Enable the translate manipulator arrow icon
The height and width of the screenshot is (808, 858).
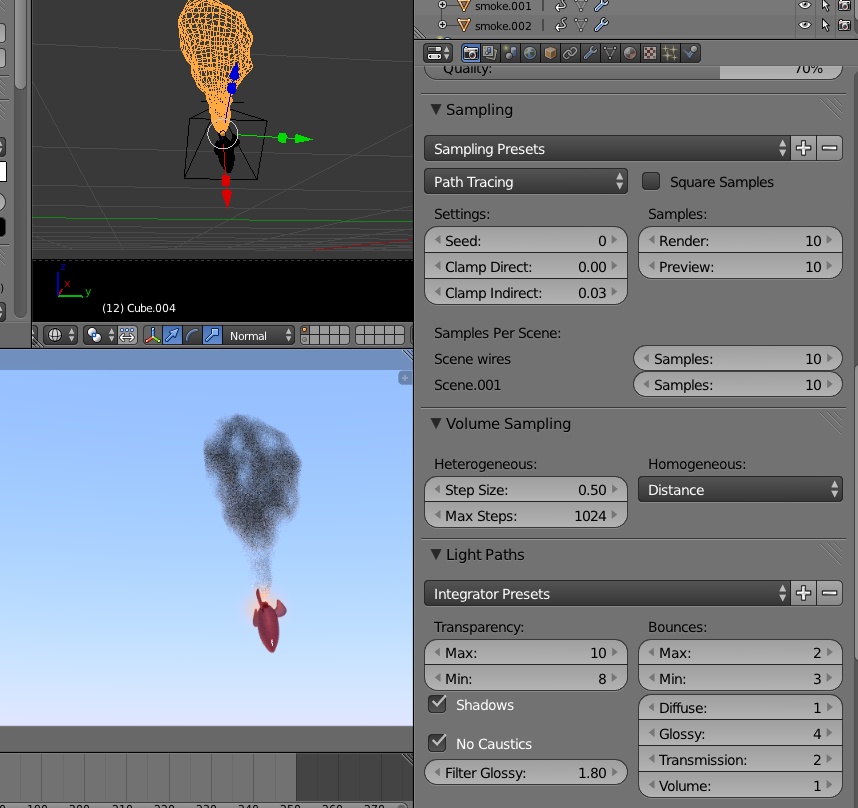pos(172,335)
